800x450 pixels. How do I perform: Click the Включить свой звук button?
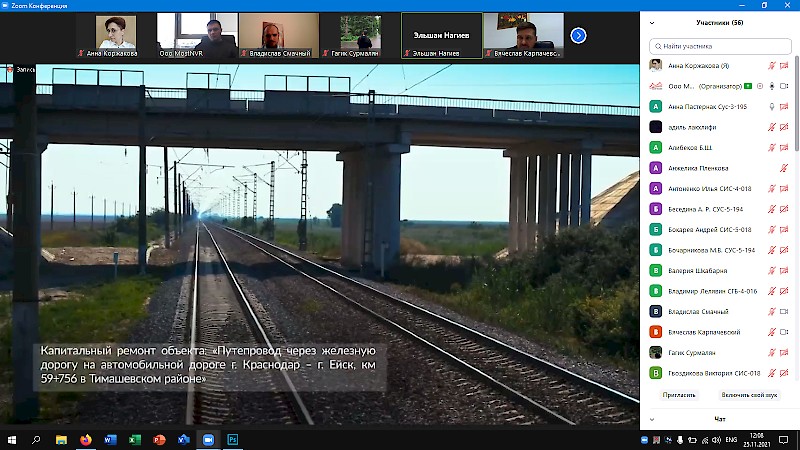click(749, 395)
